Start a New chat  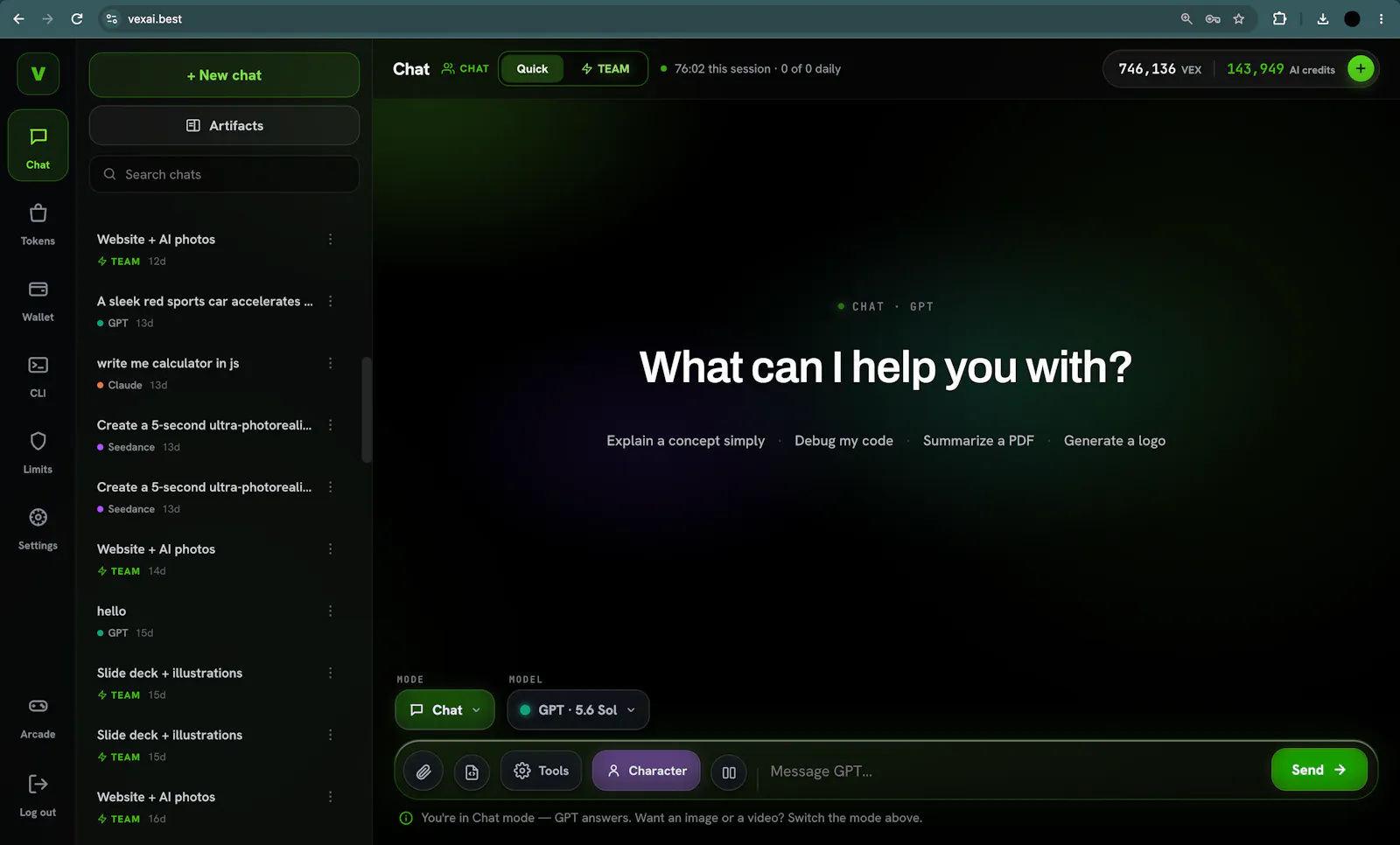(224, 75)
